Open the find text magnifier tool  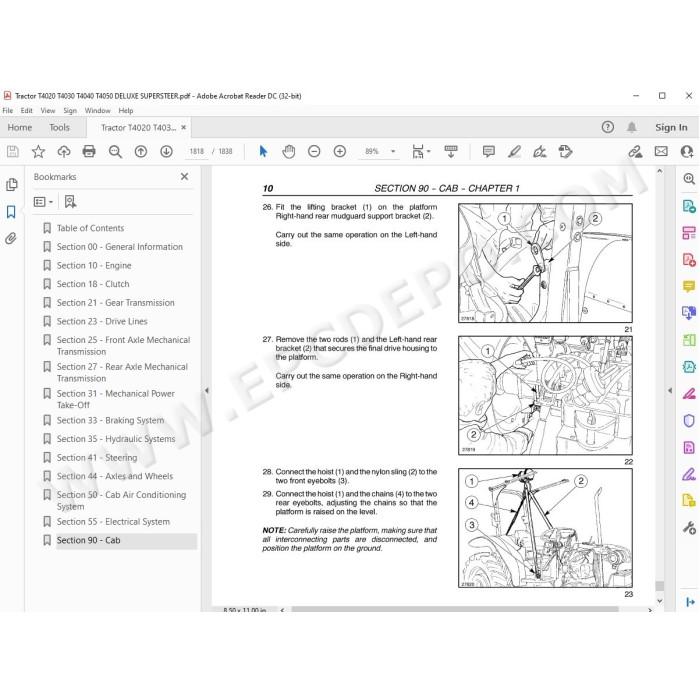tap(115, 152)
